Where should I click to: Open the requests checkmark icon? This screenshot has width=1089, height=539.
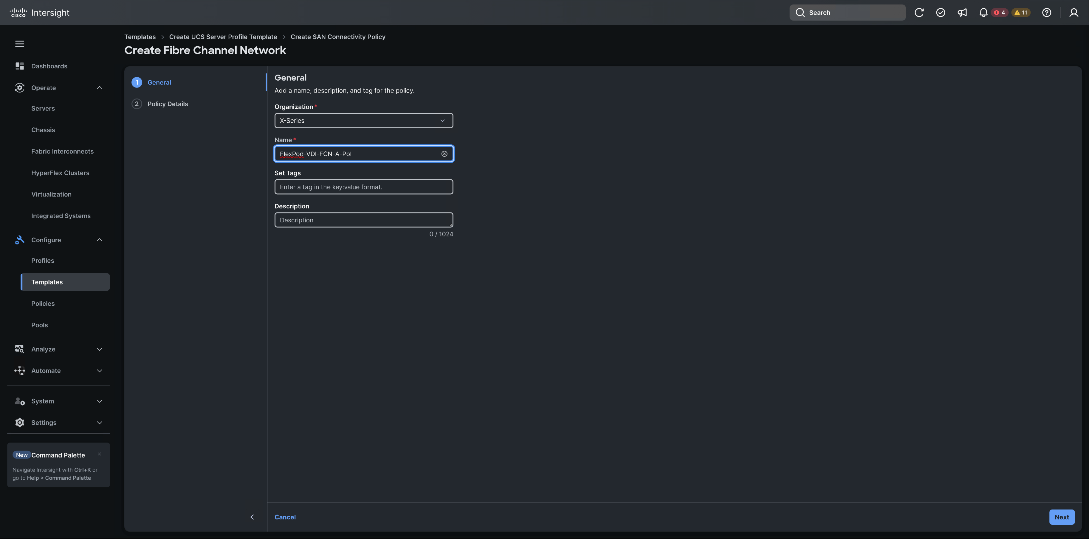(x=940, y=13)
